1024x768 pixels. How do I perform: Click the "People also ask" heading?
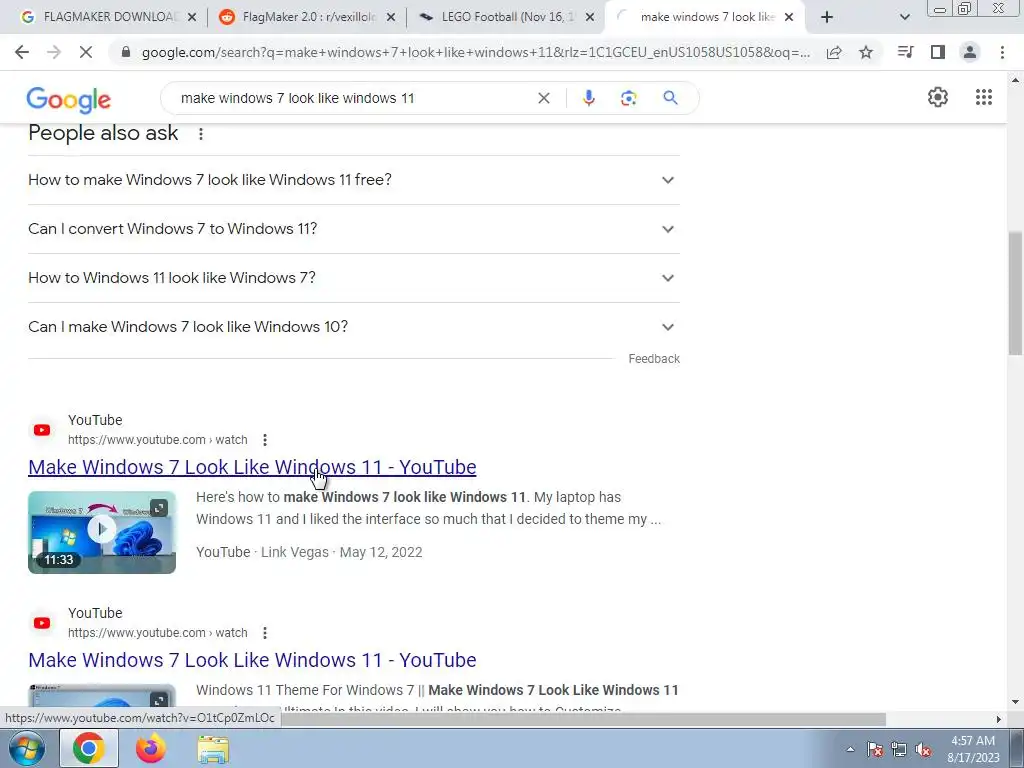tap(103, 133)
